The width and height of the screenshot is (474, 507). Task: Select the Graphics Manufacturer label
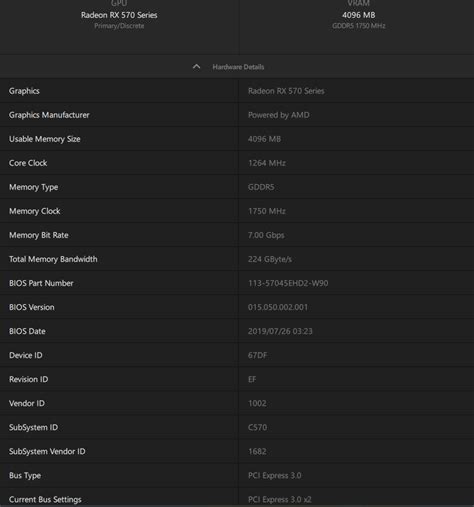click(x=49, y=115)
